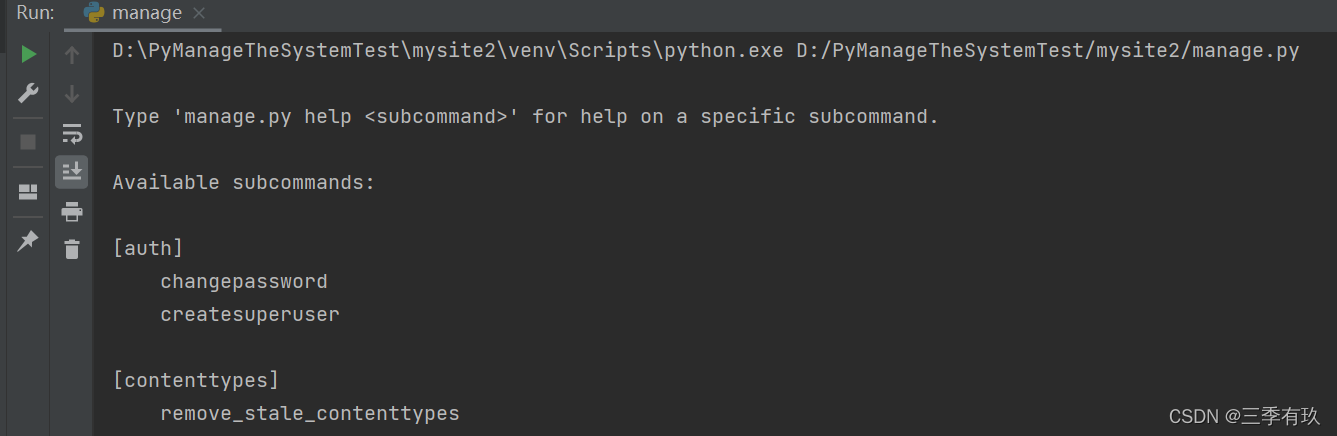Viewport: 1337px width, 436px height.
Task: Select the manage run tab
Action: pyautogui.click(x=147, y=14)
